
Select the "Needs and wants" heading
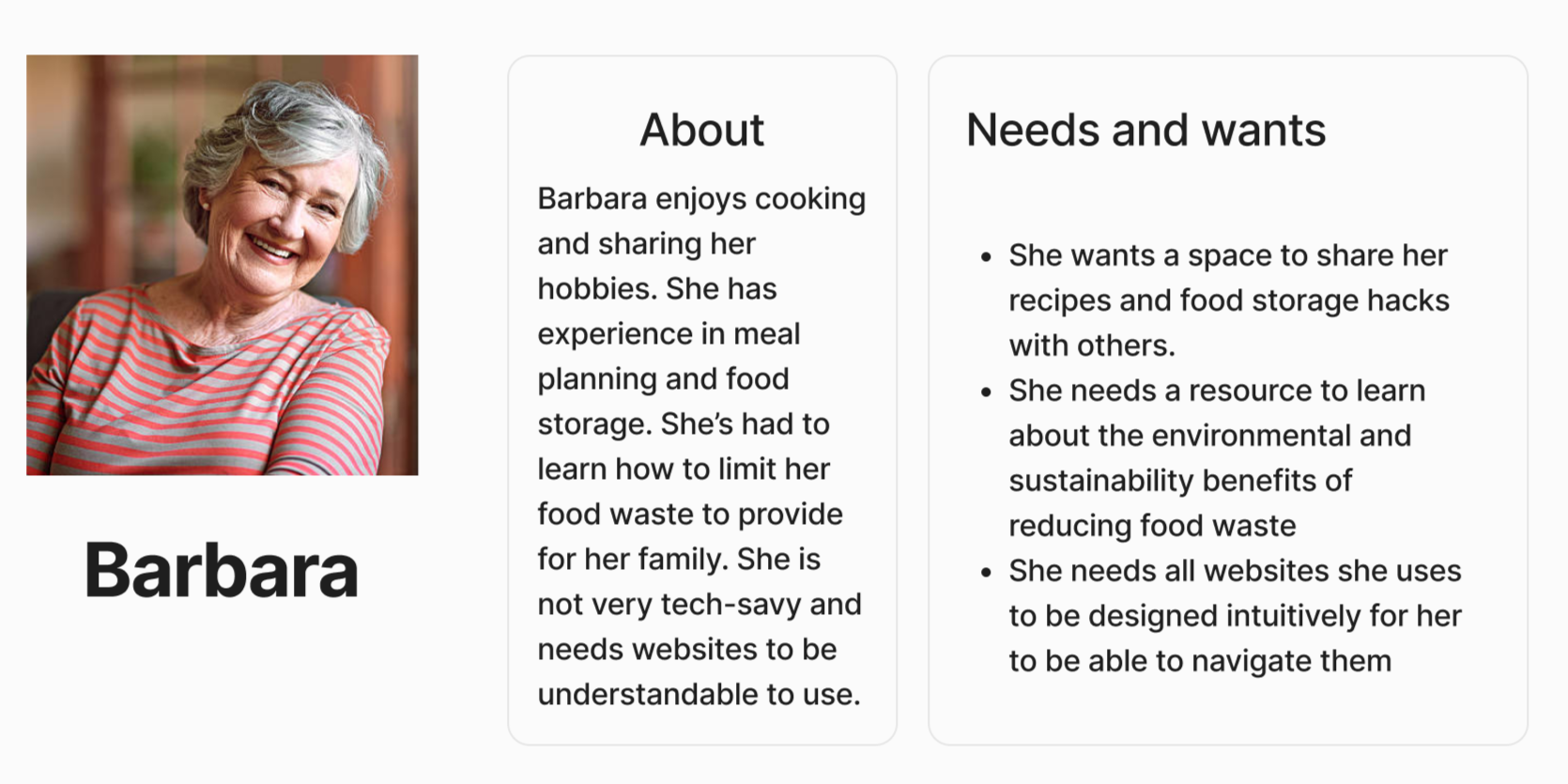[1145, 130]
